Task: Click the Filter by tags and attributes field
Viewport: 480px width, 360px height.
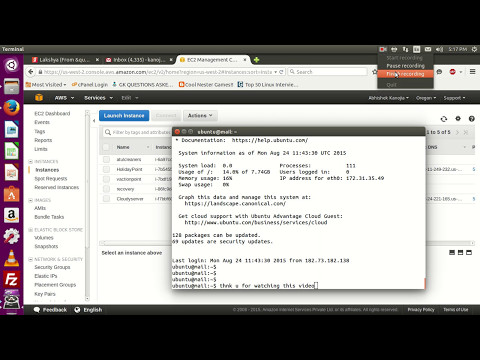Action: coord(137,132)
